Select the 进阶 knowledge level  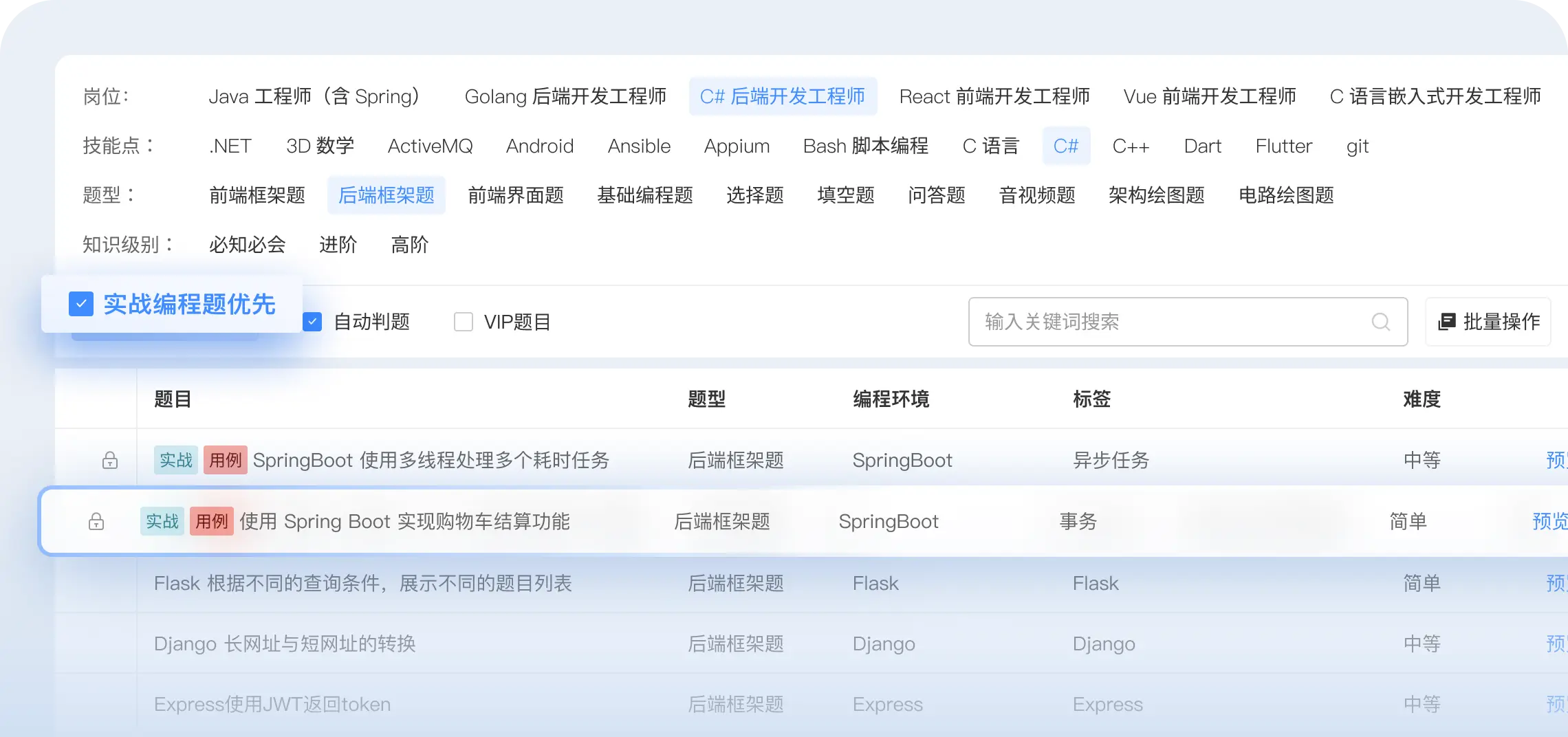tap(338, 245)
